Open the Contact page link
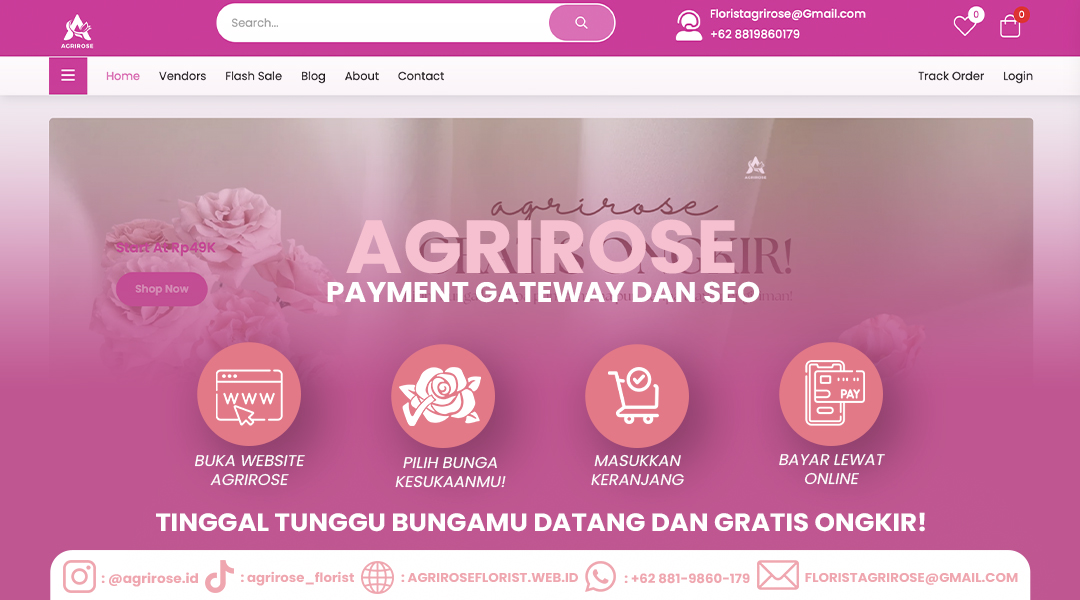Viewport: 1080px width, 600px height. [x=421, y=76]
